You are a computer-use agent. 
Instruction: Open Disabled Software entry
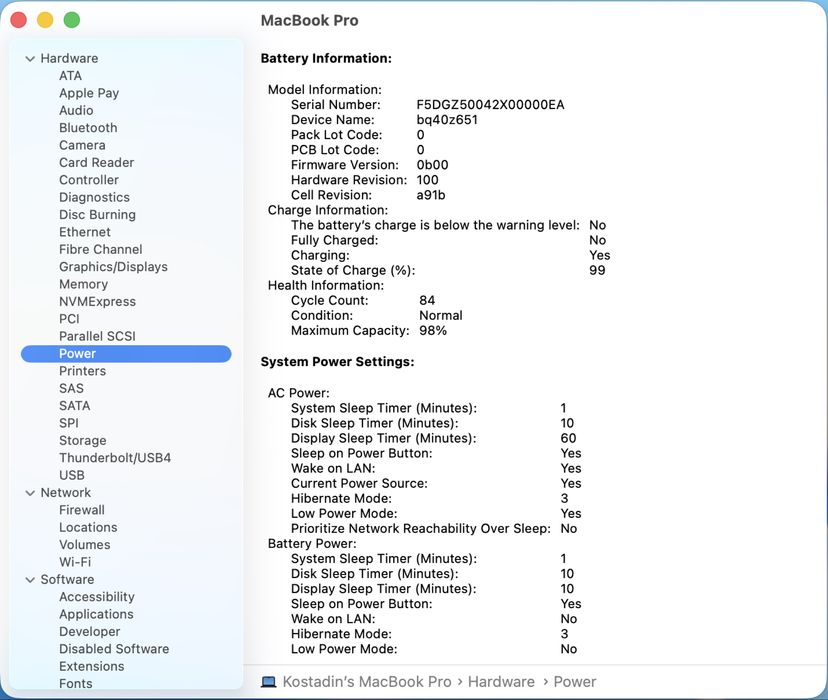click(x=114, y=649)
